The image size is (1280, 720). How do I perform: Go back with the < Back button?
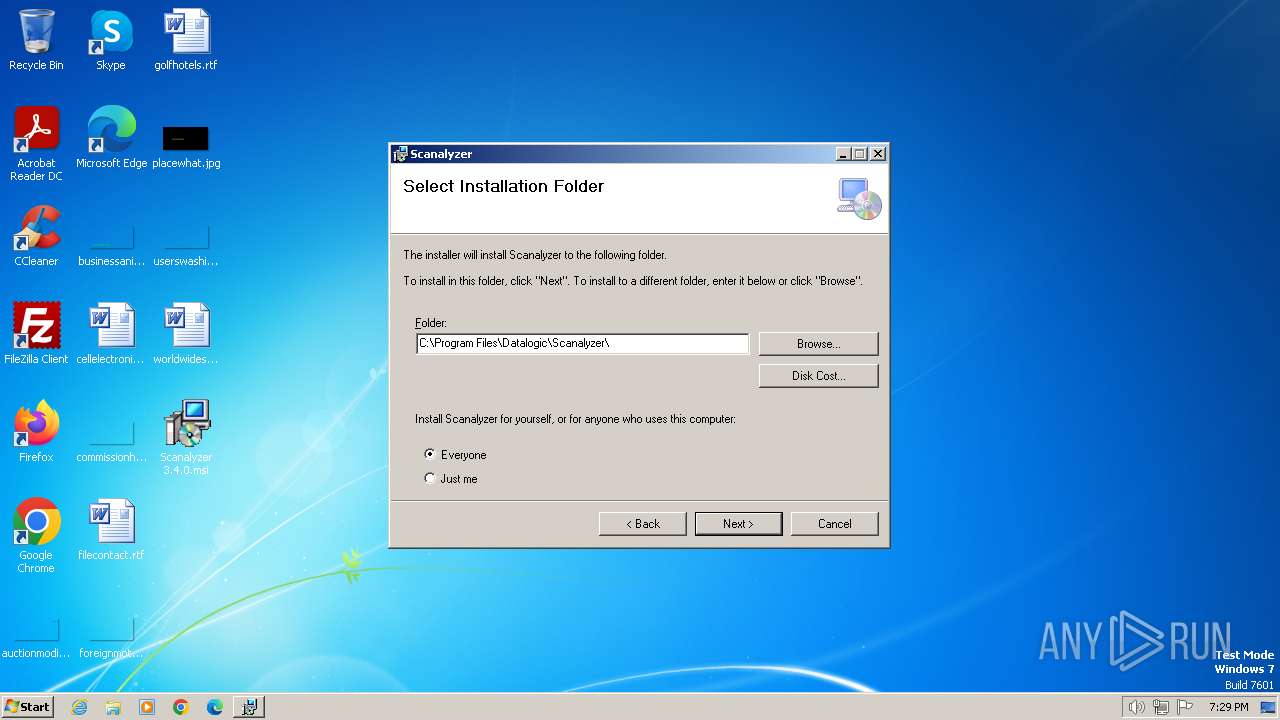click(643, 524)
